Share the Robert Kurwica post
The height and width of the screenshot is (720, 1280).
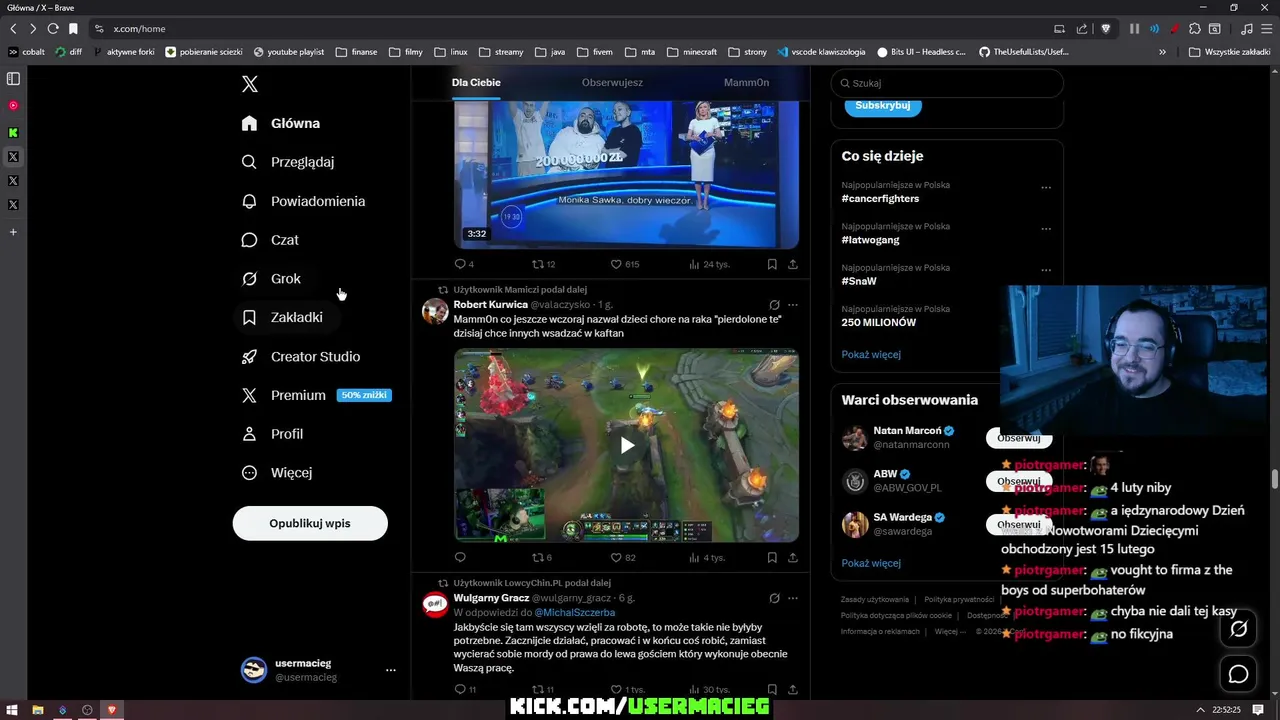point(793,558)
